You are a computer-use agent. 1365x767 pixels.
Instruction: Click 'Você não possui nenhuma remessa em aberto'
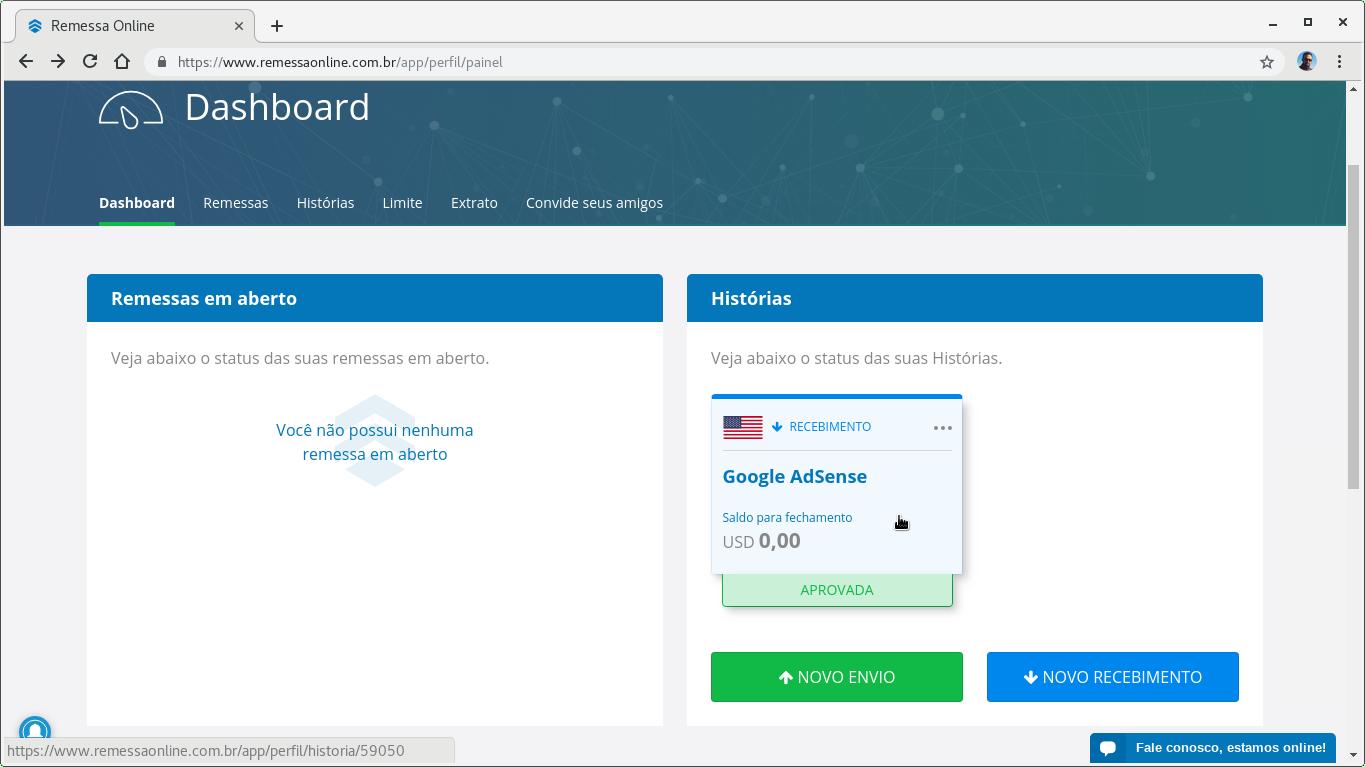coord(375,442)
